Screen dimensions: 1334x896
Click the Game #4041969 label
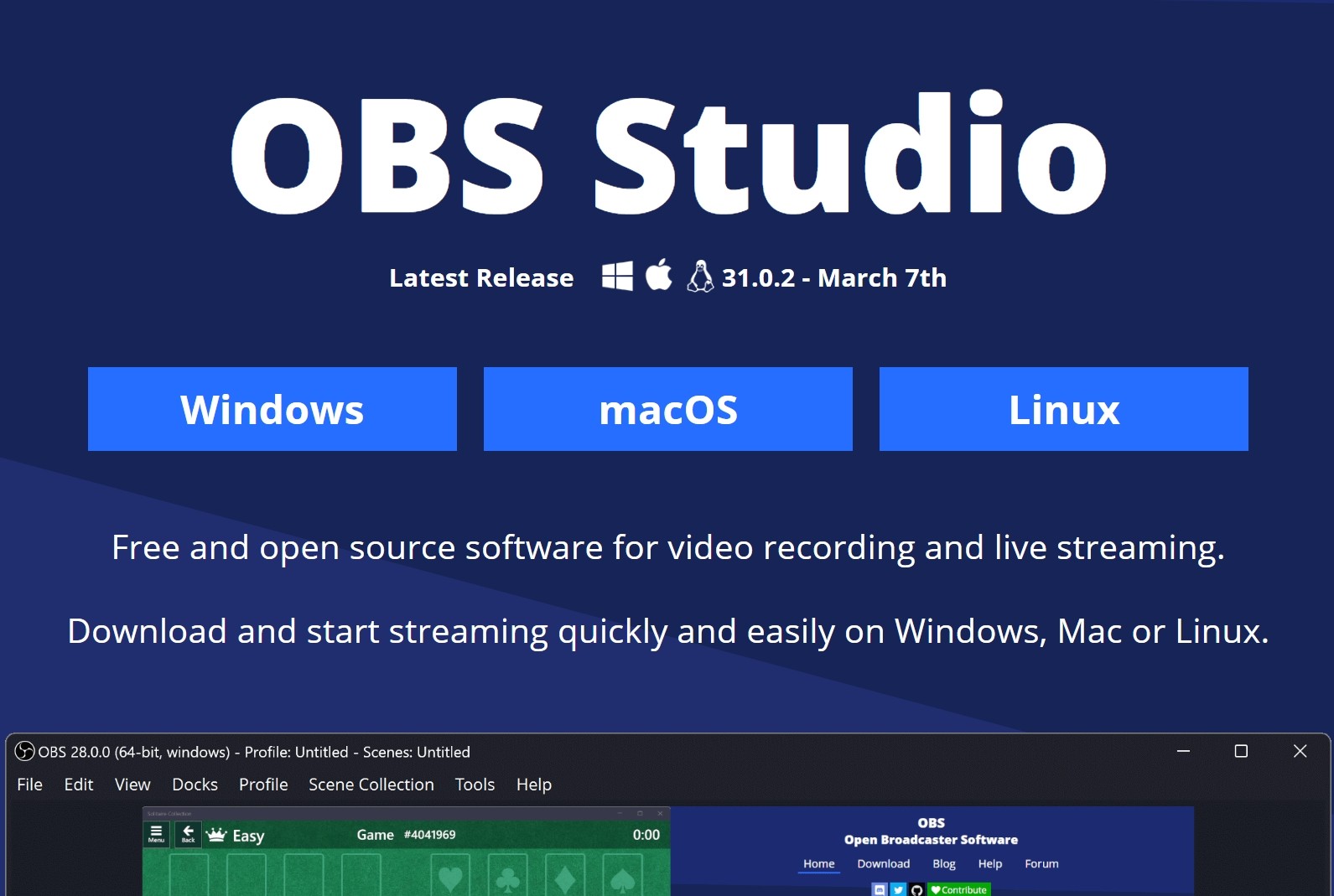tap(407, 835)
